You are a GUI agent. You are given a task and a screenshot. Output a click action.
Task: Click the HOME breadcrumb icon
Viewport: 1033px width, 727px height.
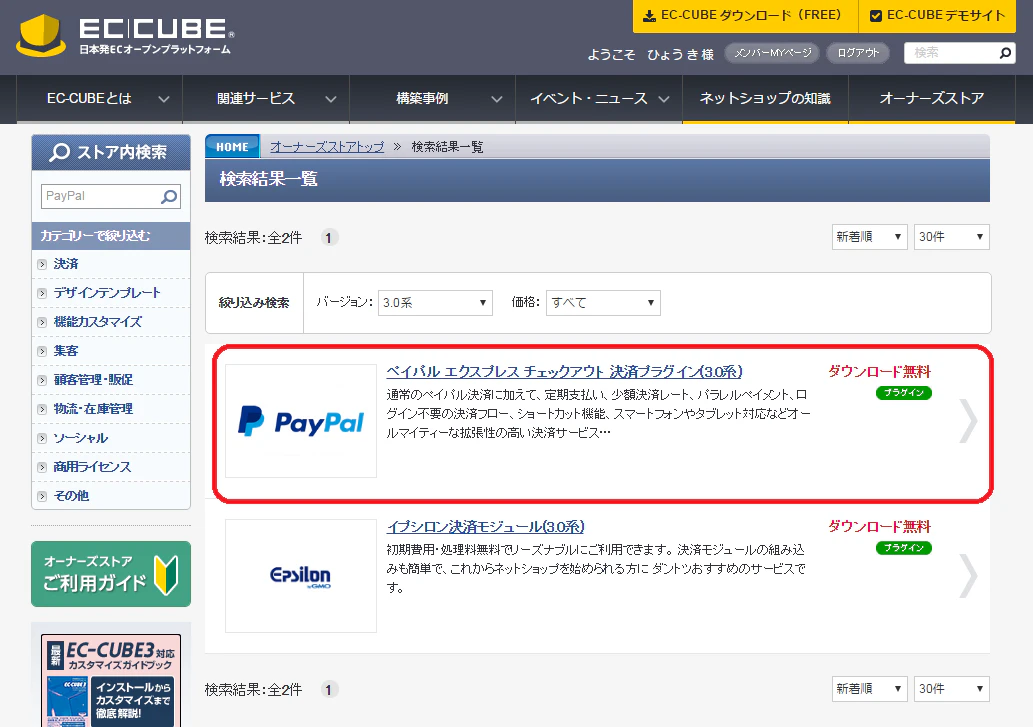[x=233, y=147]
